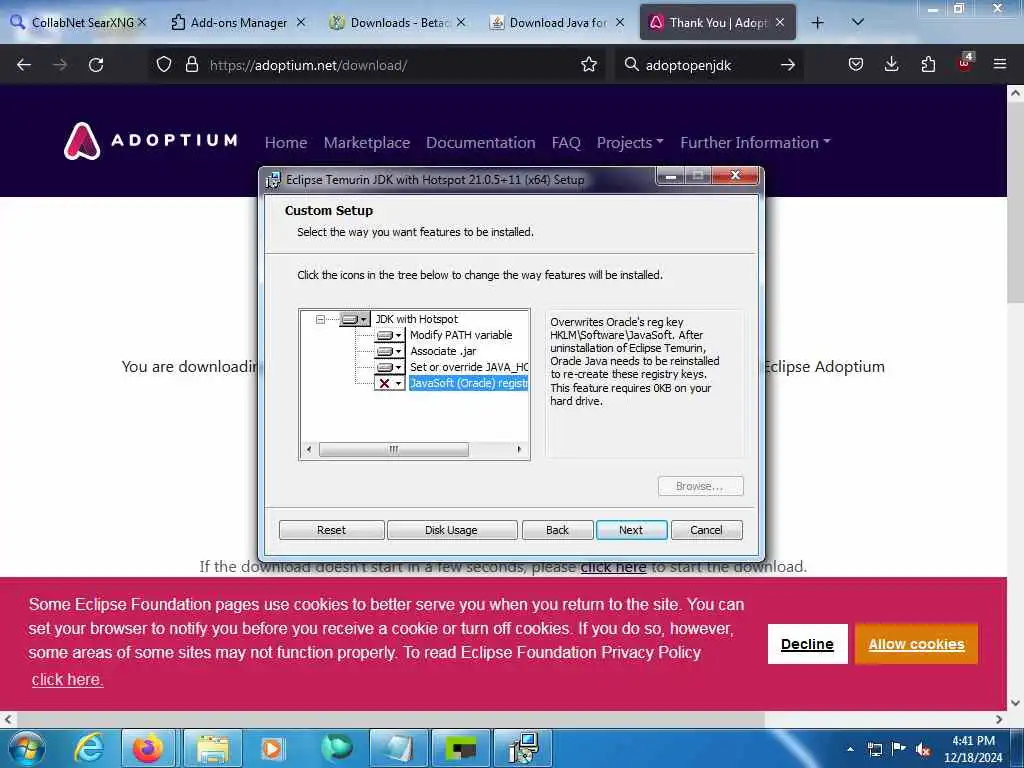Close the CollabNet SearXNG tab
Image resolution: width=1024 pixels, height=768 pixels.
(x=142, y=22)
